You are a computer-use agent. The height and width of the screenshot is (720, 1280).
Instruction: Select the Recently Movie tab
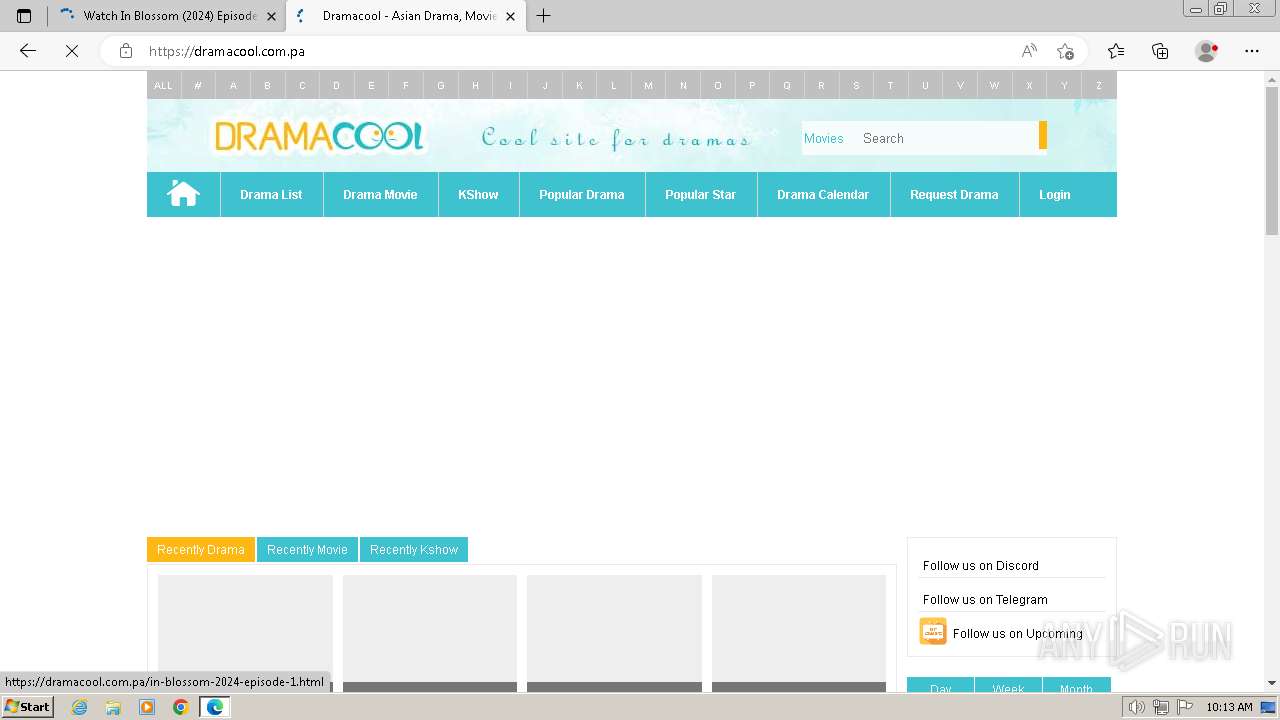[x=307, y=550]
